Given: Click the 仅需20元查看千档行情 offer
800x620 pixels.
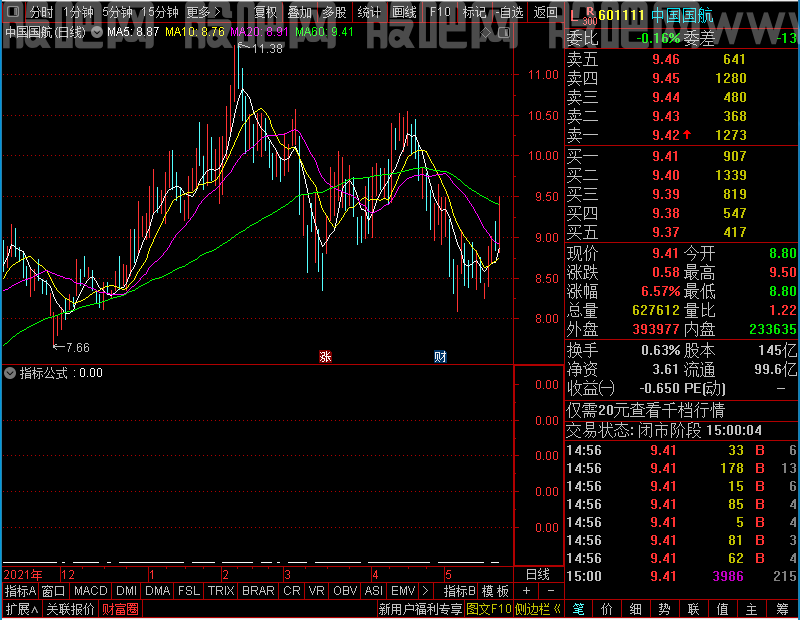Looking at the screenshot, I should coord(645,410).
